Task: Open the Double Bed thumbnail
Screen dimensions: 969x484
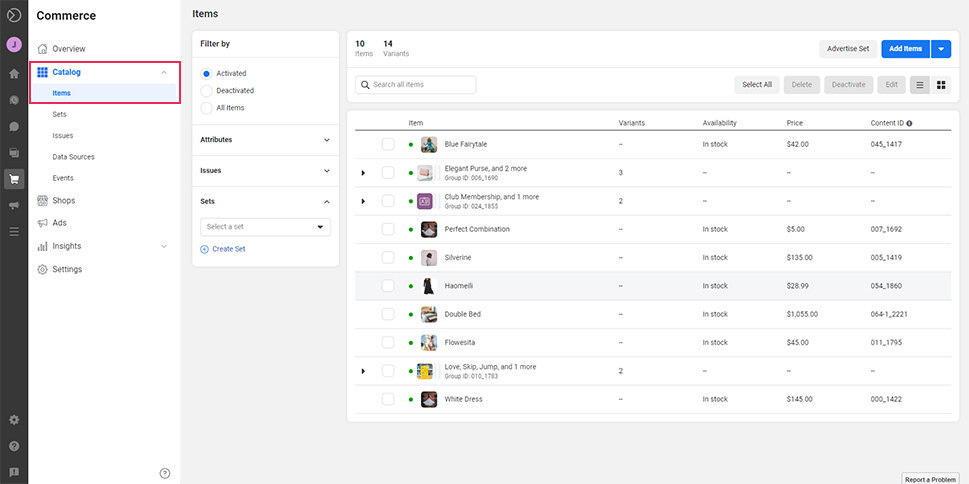Action: tap(429, 314)
